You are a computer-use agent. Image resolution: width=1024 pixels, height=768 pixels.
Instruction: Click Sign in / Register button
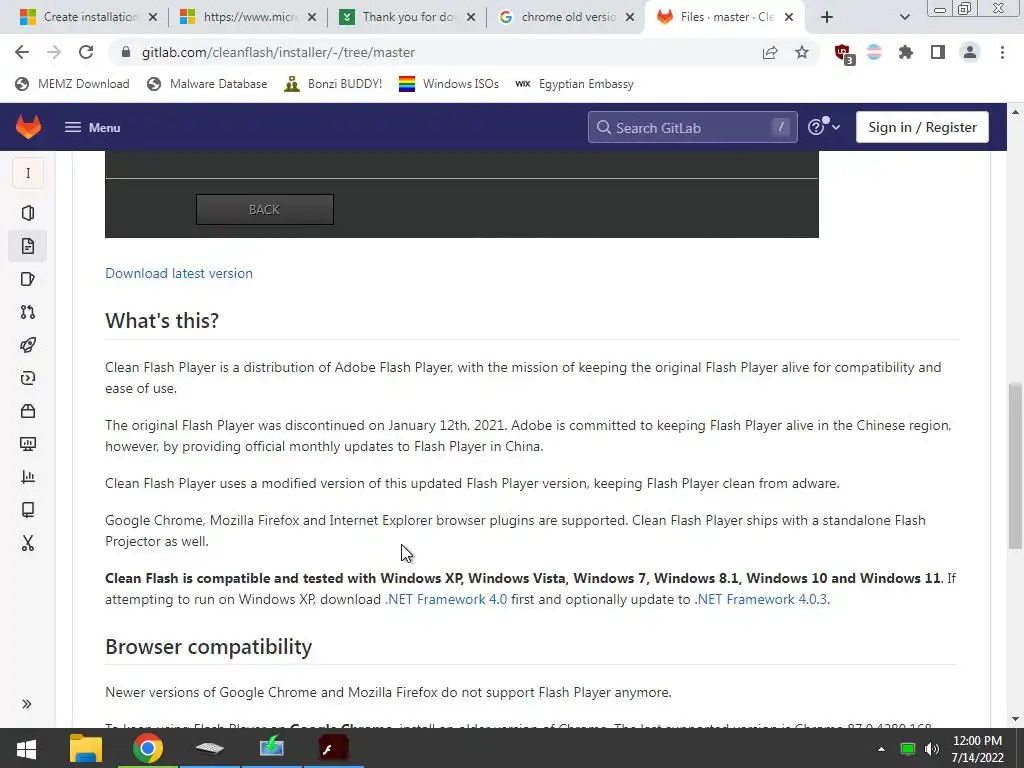pos(922,127)
